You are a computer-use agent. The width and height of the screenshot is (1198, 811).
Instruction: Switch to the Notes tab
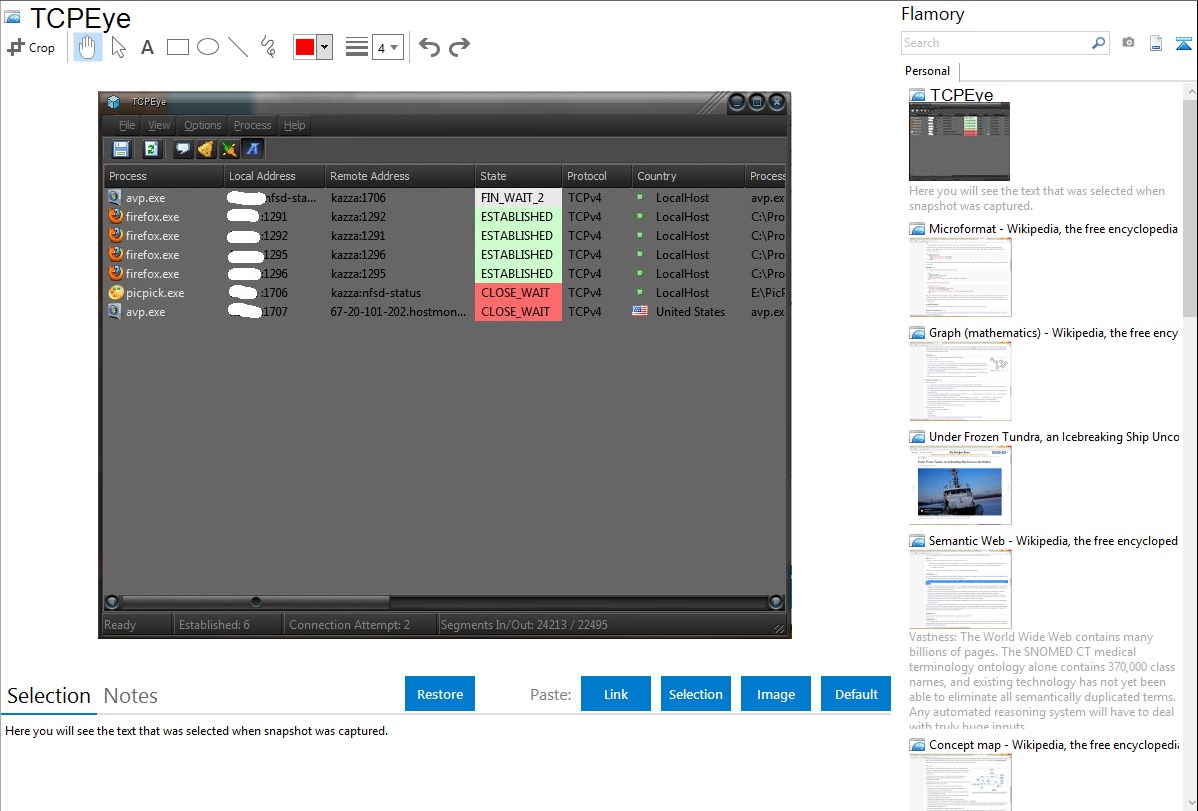point(131,696)
